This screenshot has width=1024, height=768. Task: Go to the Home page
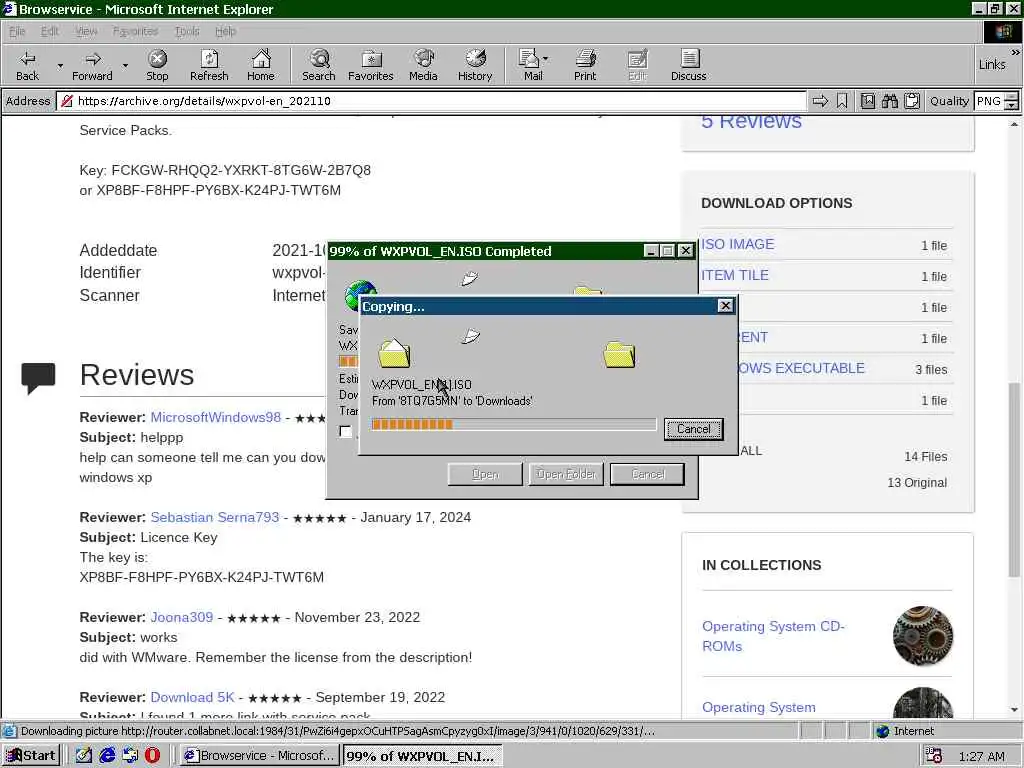click(x=261, y=65)
